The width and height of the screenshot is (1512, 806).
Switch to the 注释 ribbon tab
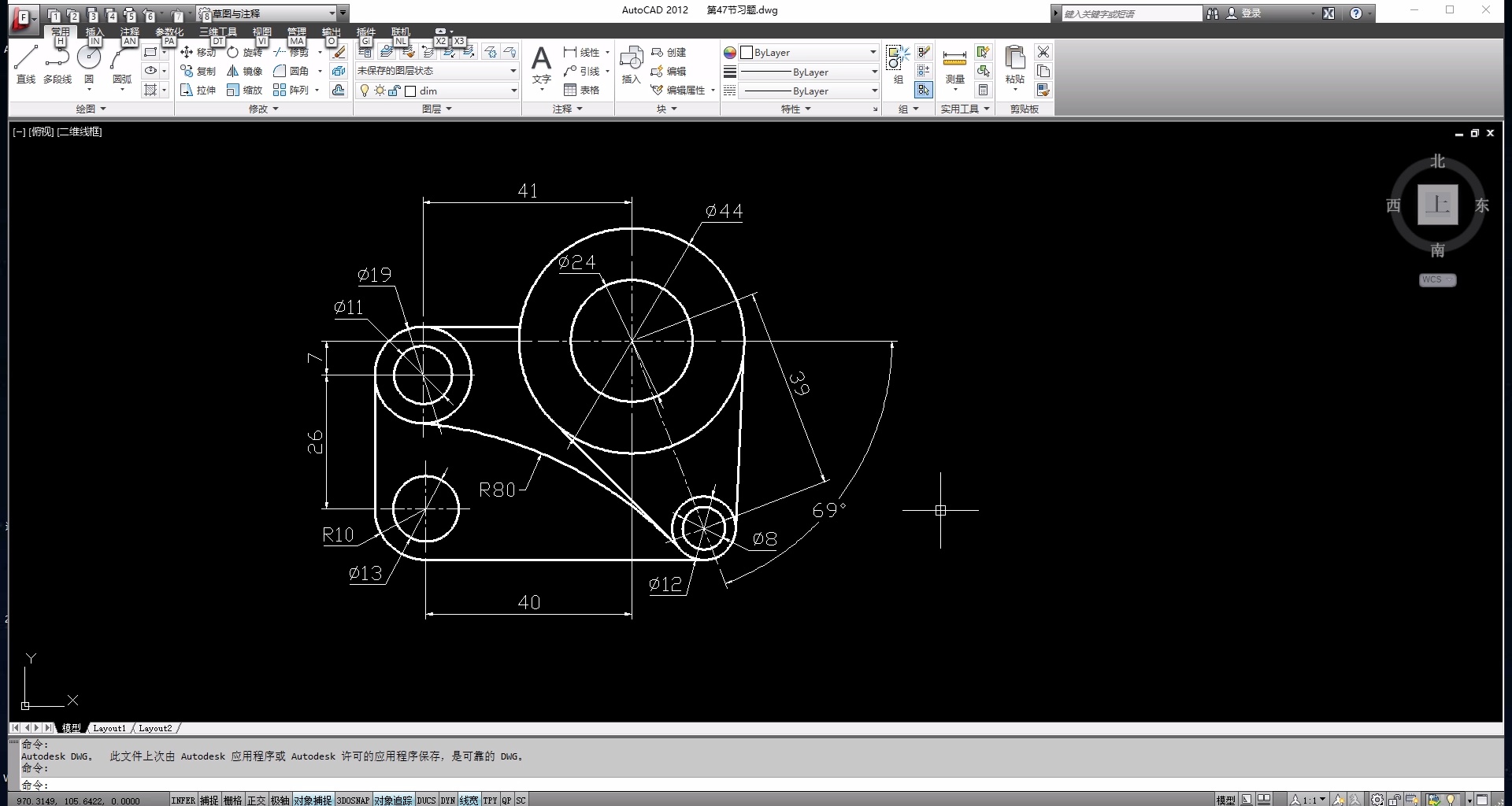pyautogui.click(x=130, y=31)
